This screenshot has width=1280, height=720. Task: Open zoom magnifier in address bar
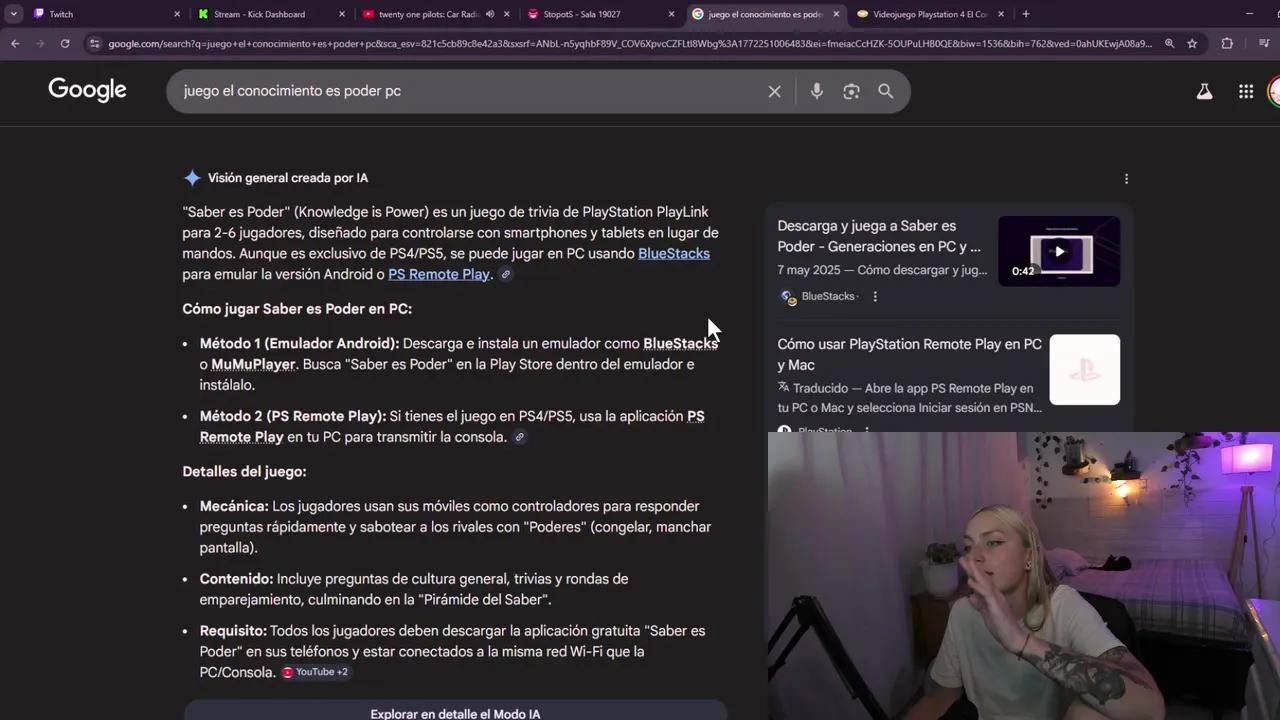1169,44
